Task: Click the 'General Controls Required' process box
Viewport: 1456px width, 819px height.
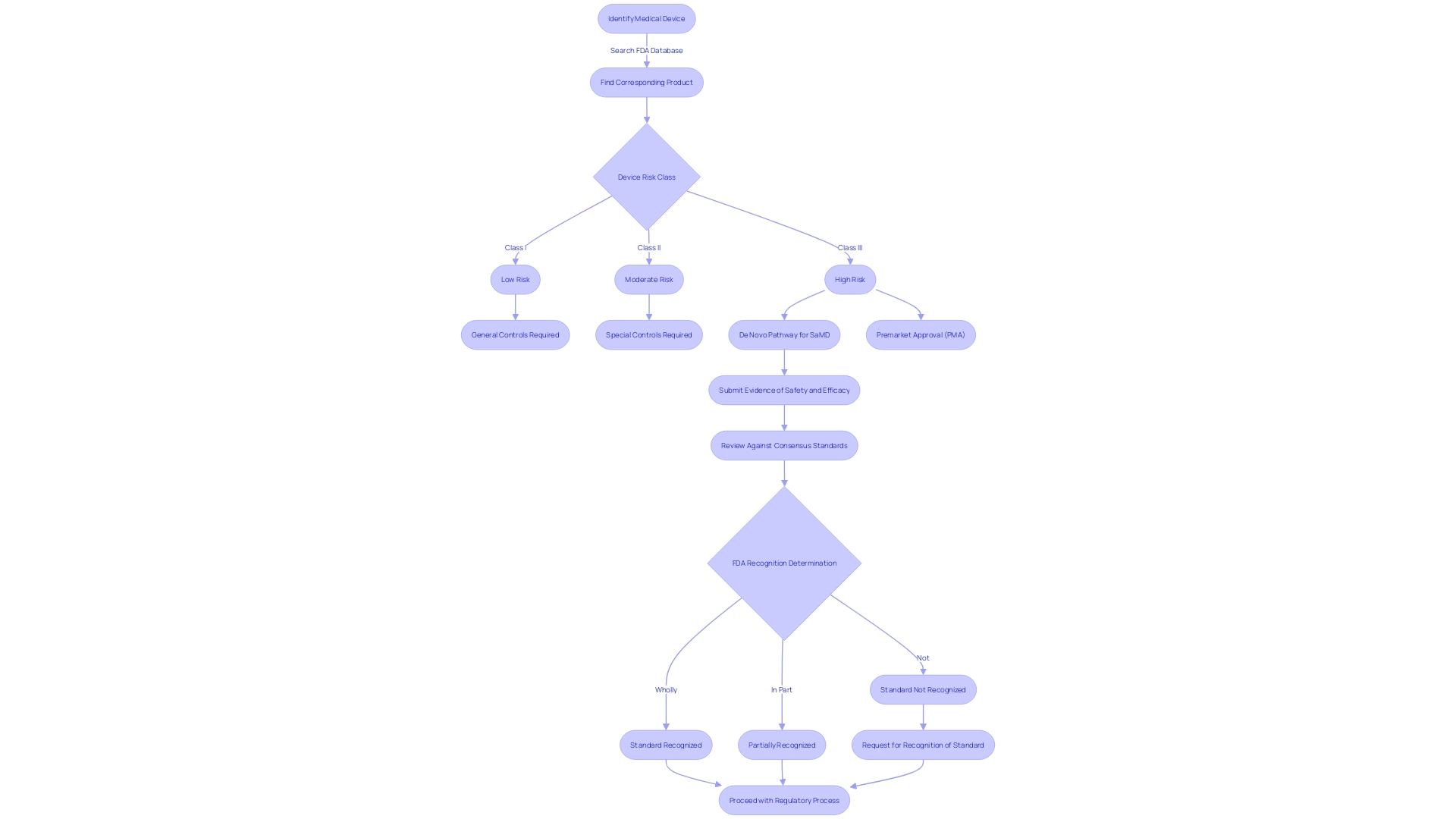Action: click(514, 334)
